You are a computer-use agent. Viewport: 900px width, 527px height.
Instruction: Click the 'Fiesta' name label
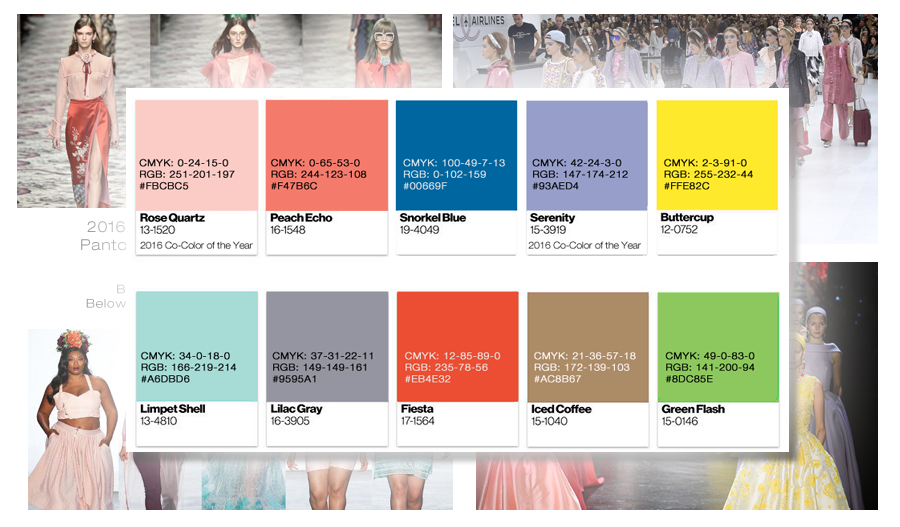point(417,409)
